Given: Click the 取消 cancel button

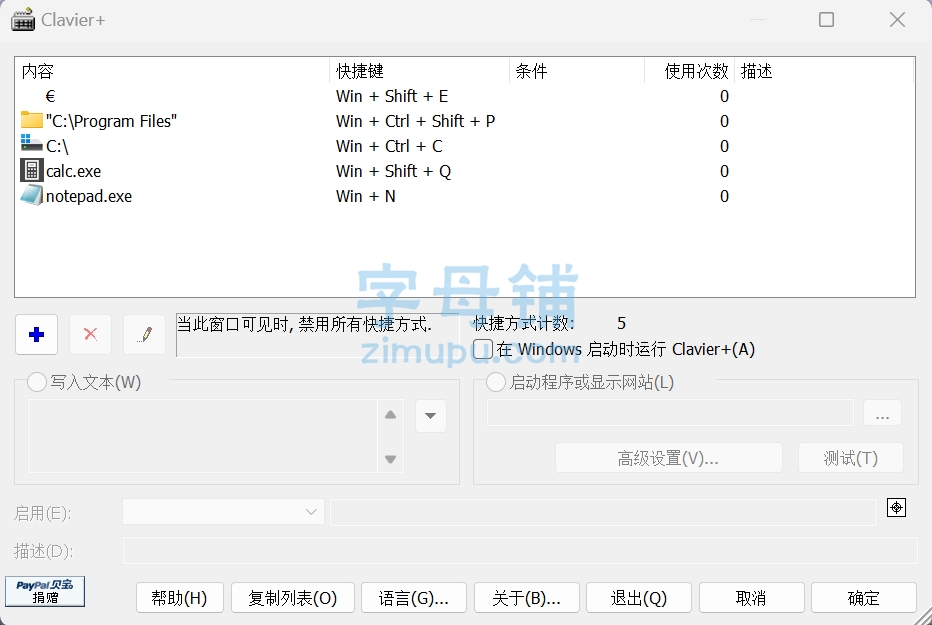Looking at the screenshot, I should tap(751, 598).
